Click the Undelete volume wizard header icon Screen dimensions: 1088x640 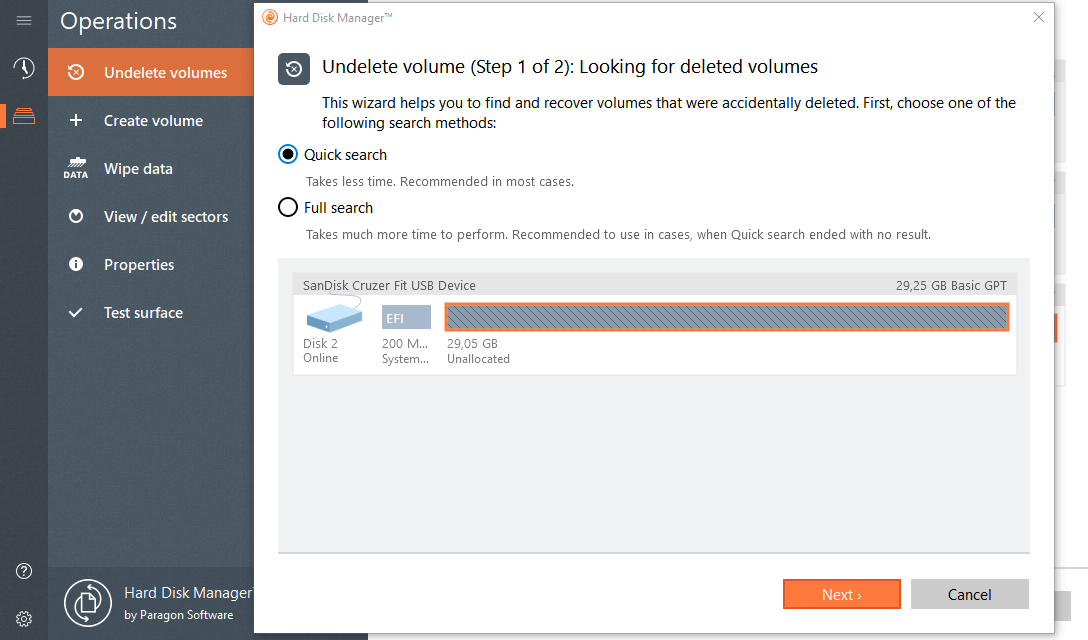click(x=294, y=69)
